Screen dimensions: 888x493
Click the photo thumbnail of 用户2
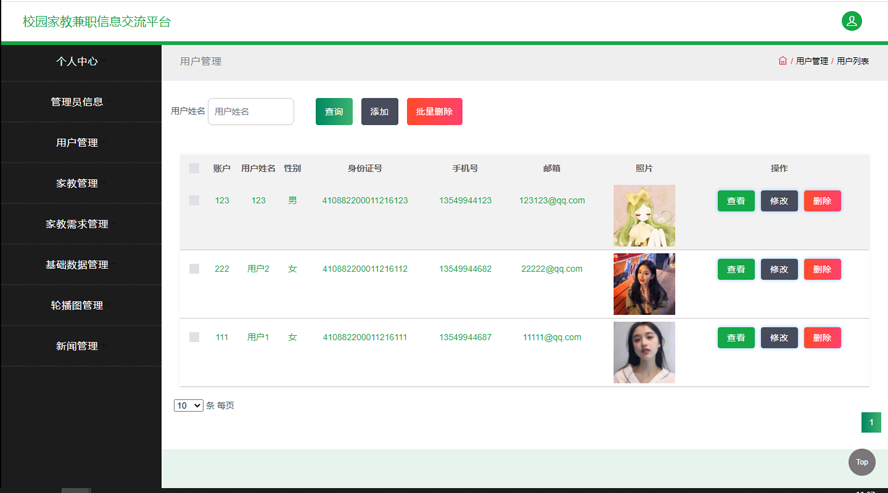644,284
